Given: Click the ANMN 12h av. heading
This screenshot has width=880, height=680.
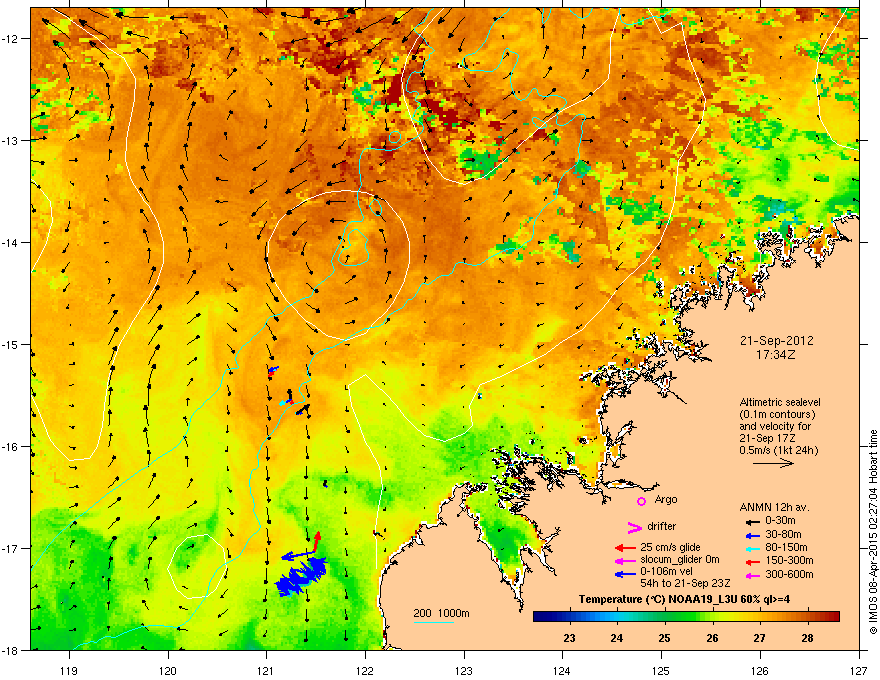Looking at the screenshot, I should tap(774, 507).
